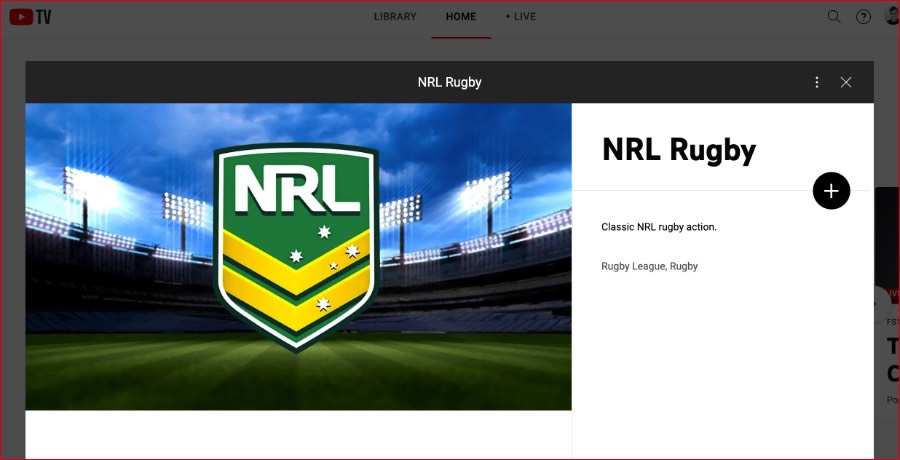The image size is (900, 460).
Task: Click the 'Classic NRL rugby action.' description
Action: click(659, 227)
